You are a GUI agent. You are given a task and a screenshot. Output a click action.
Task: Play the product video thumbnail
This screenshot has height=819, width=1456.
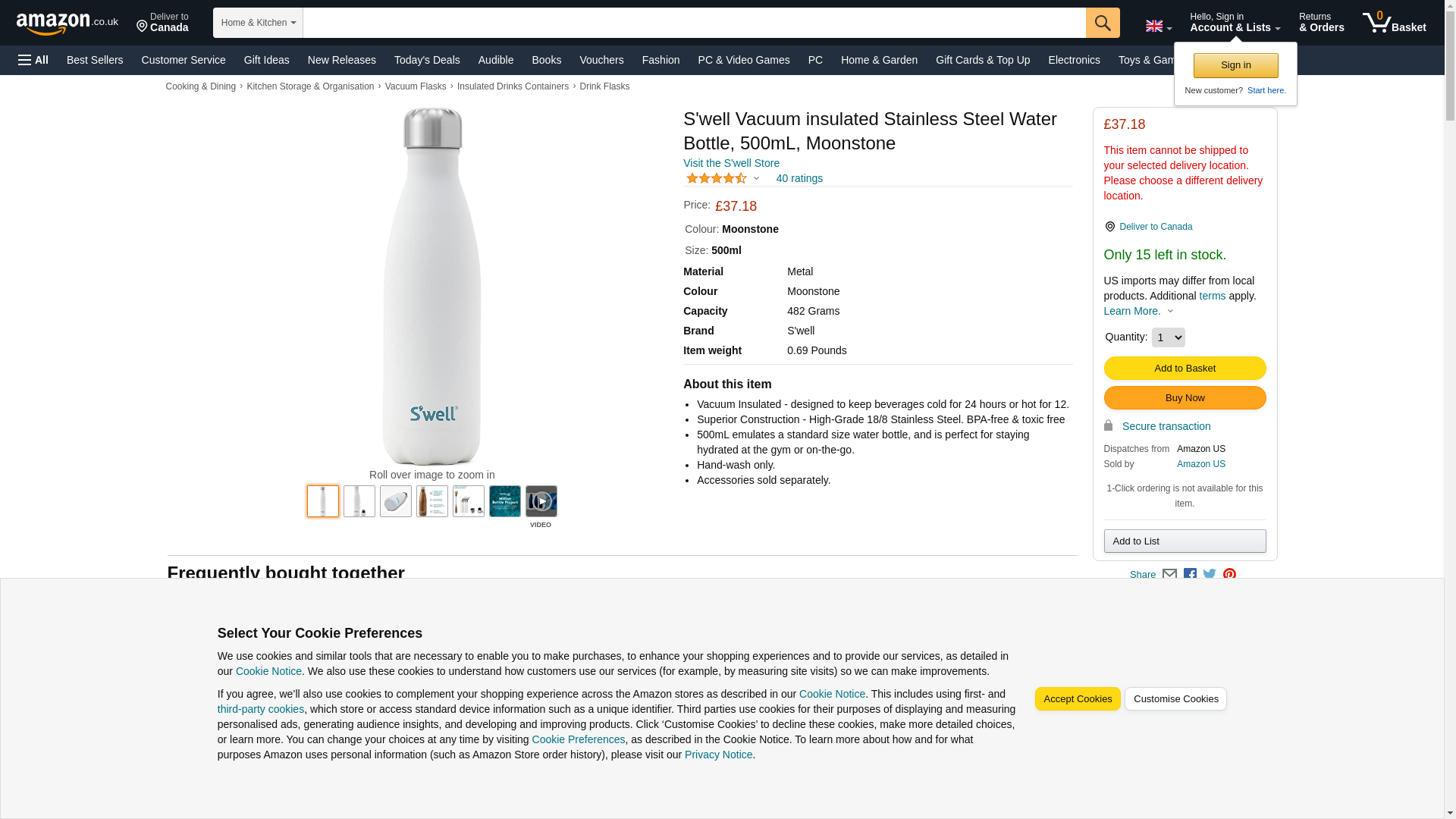541,501
